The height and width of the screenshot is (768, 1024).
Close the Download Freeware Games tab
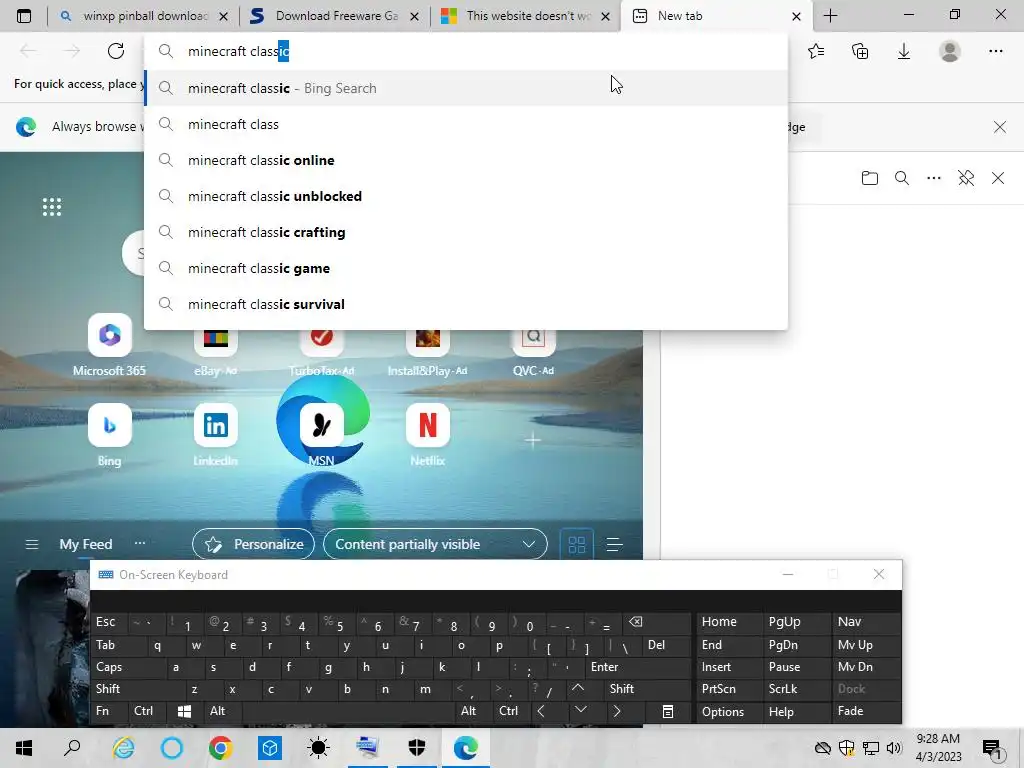coord(414,16)
